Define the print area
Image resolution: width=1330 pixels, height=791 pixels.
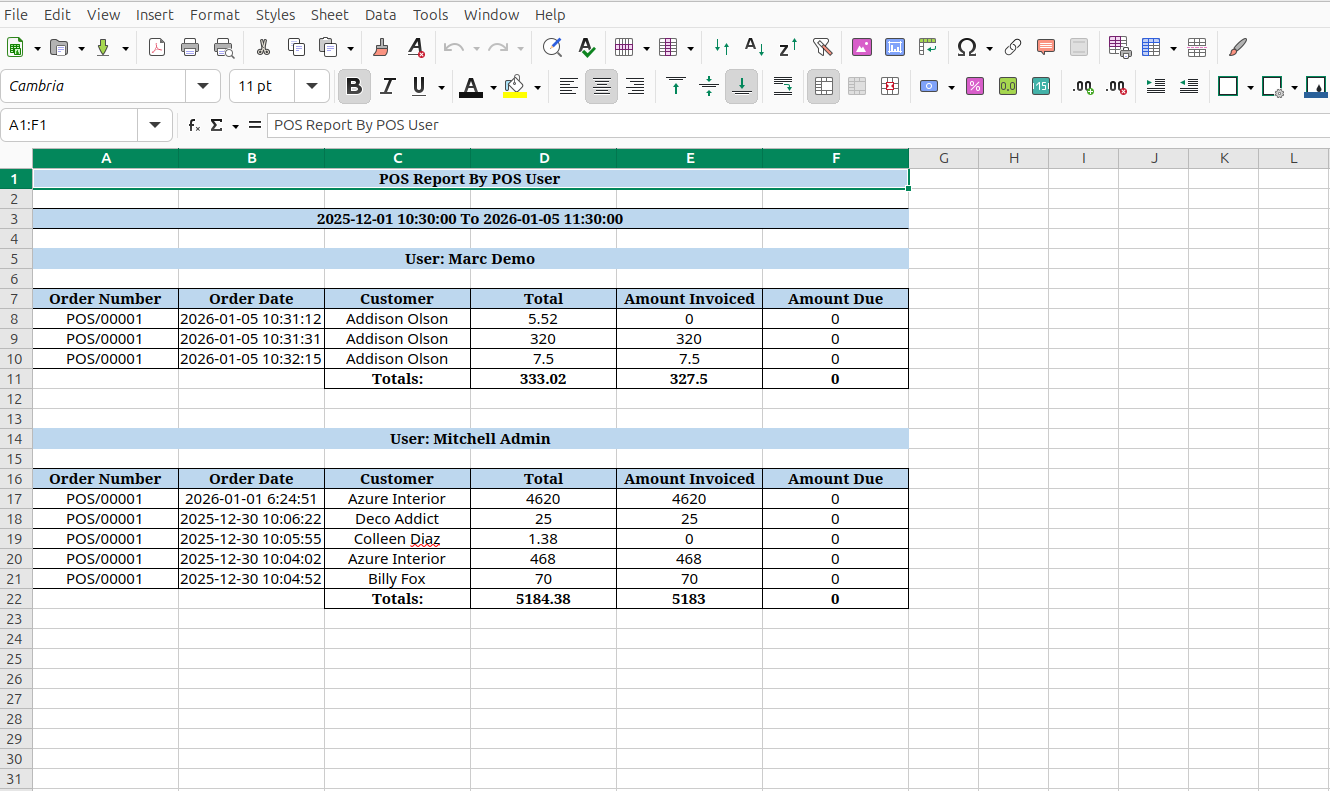click(1120, 47)
